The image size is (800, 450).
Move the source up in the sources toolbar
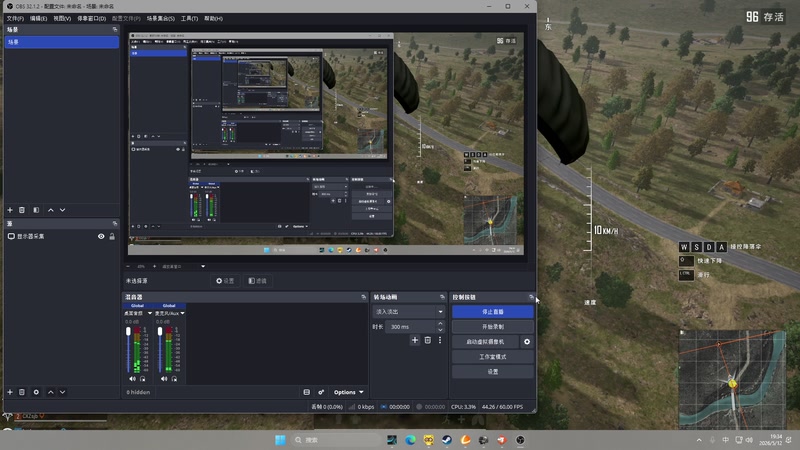click(51, 392)
